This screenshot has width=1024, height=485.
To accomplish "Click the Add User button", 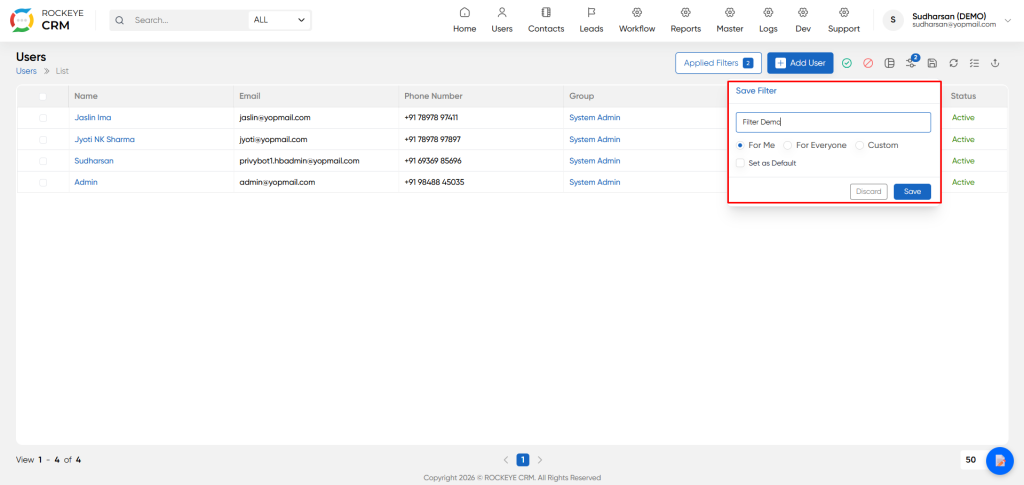I will 800,63.
